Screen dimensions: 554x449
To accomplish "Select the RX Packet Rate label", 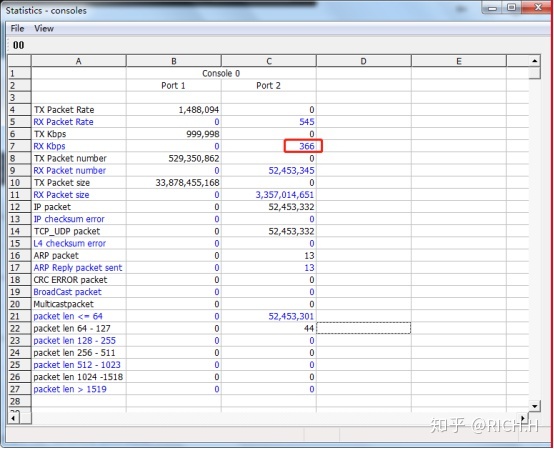I will point(64,122).
